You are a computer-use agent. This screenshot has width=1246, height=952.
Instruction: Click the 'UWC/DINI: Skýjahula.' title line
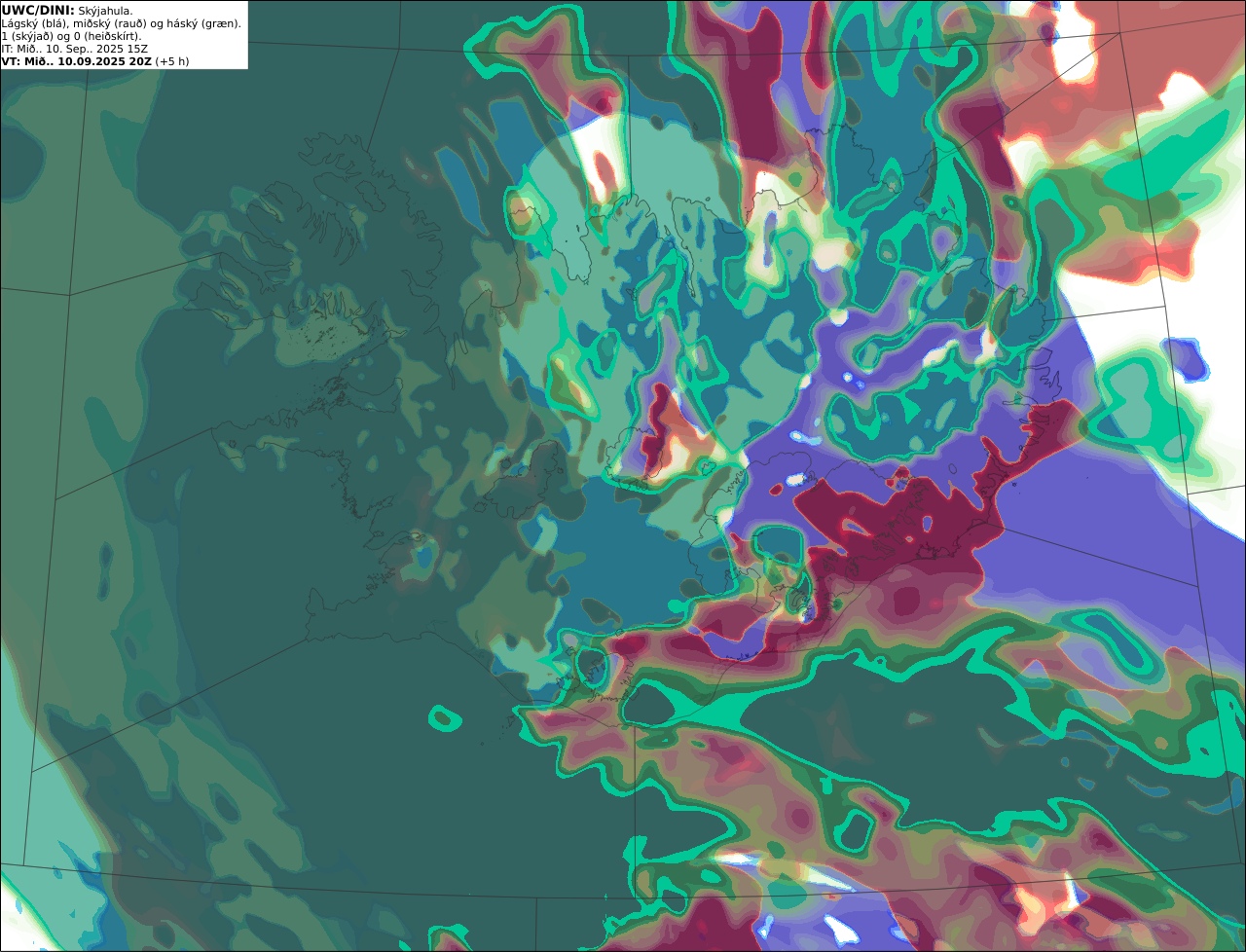pos(67,11)
